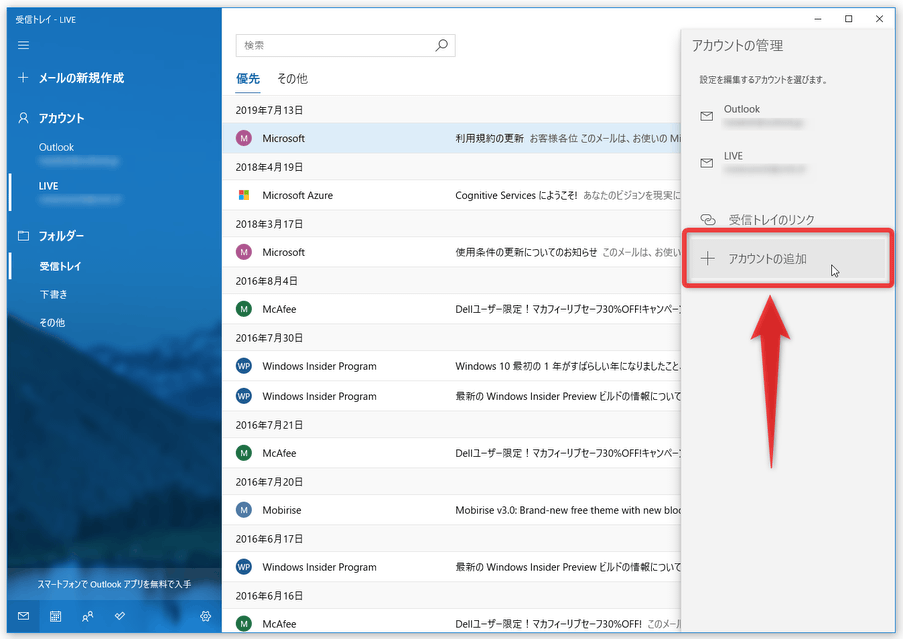903x639 pixels.
Task: Close the mail window
Action: (879, 19)
